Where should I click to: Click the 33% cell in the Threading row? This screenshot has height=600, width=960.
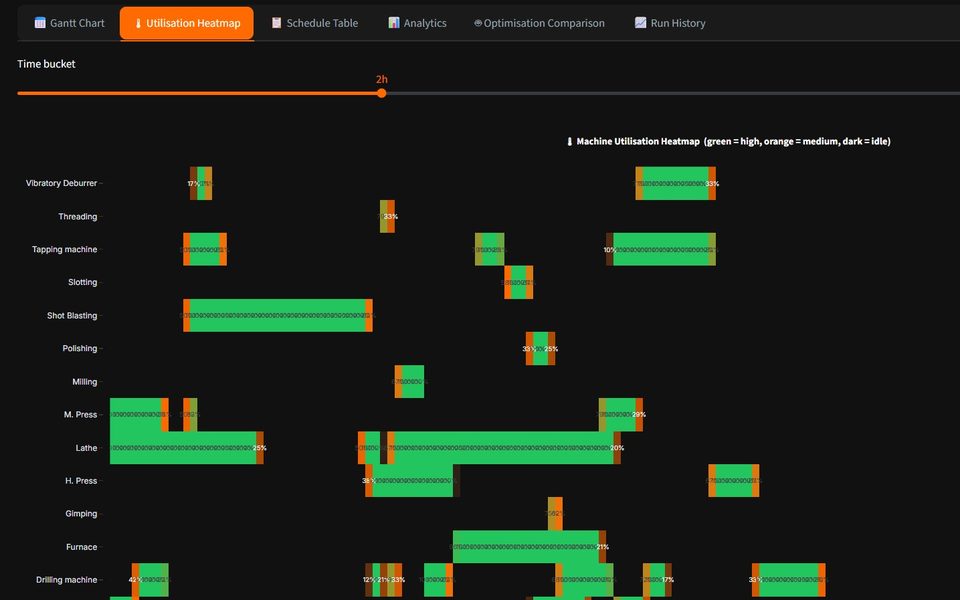tap(391, 216)
